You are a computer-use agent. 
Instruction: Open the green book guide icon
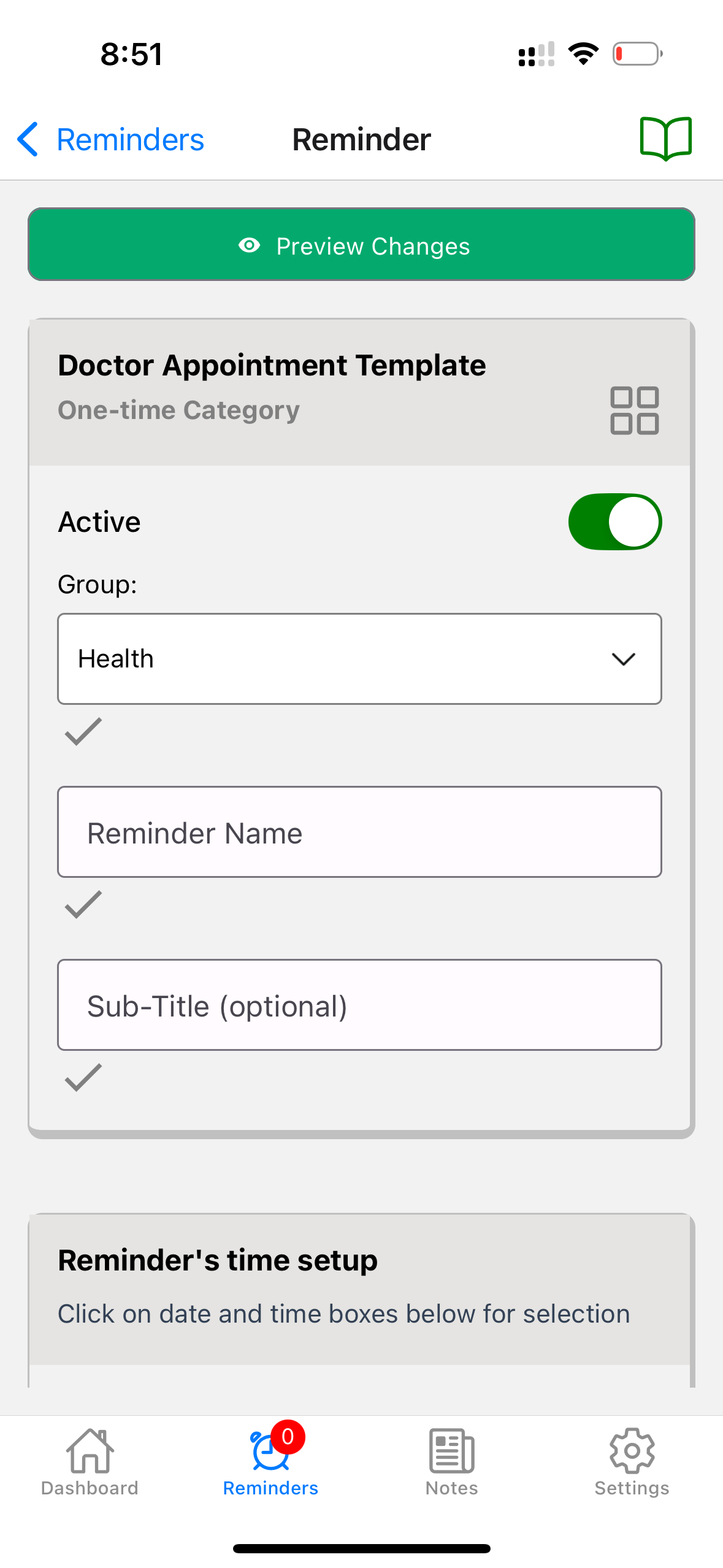(665, 139)
